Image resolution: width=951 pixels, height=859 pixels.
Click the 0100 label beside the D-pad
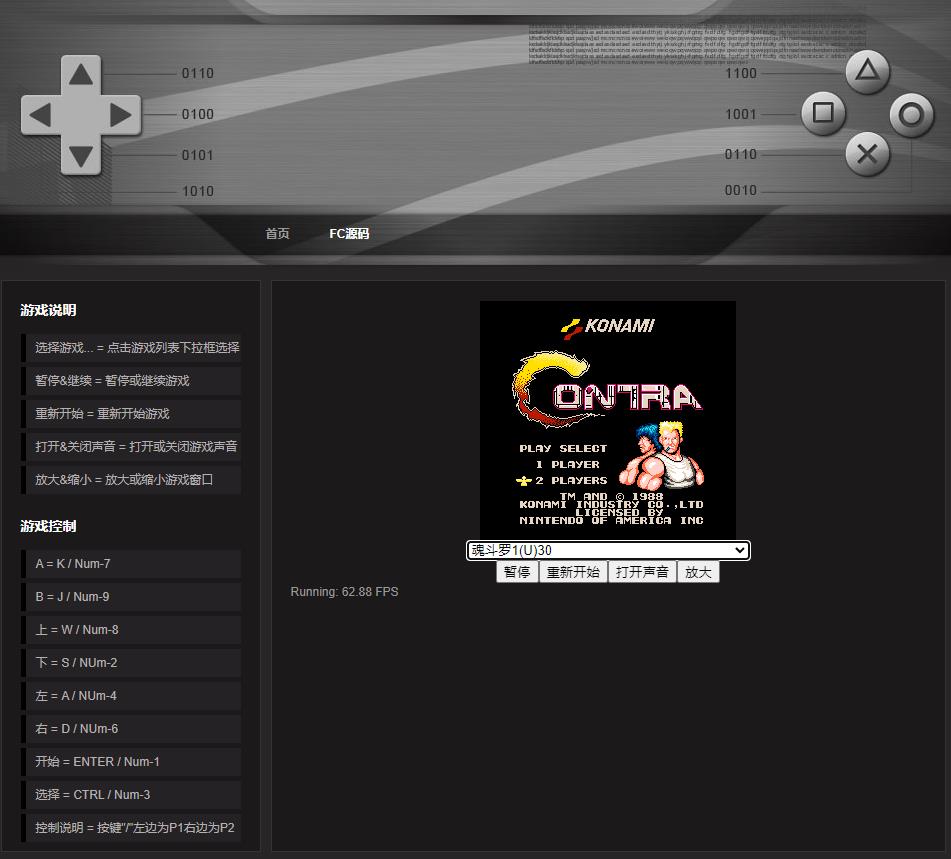(198, 114)
